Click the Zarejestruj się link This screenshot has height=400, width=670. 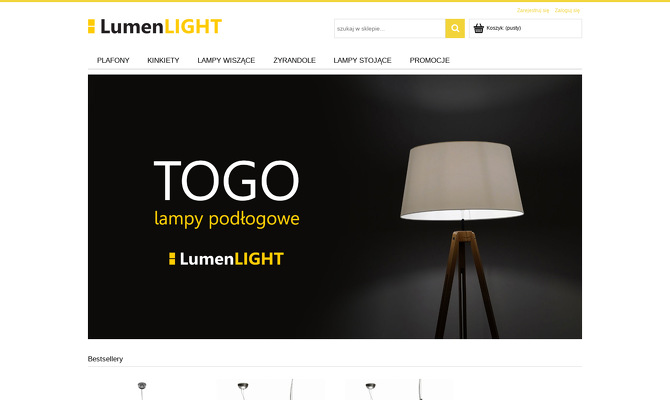click(533, 10)
